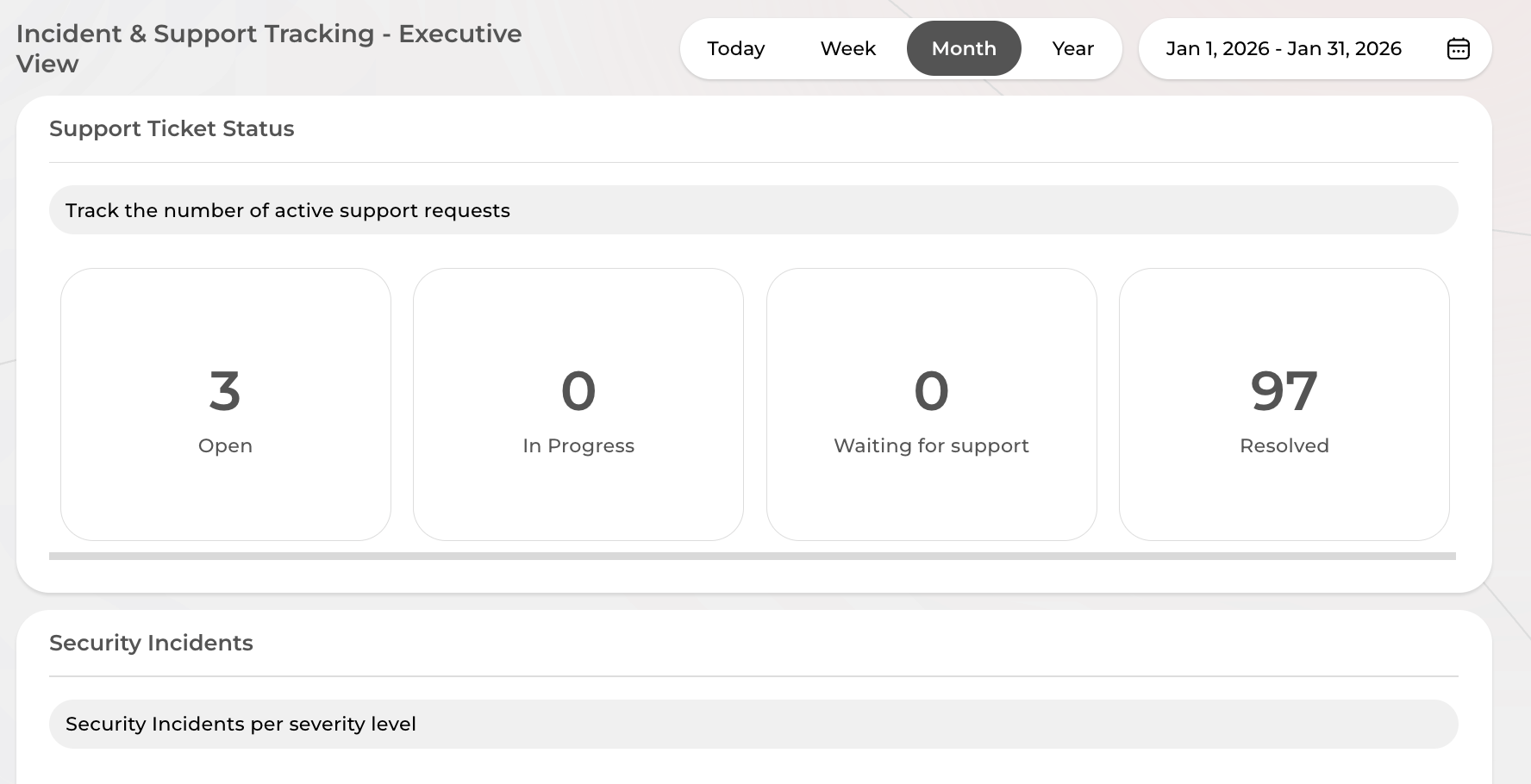Switch to the Week view
The image size is (1531, 784).
[847, 49]
